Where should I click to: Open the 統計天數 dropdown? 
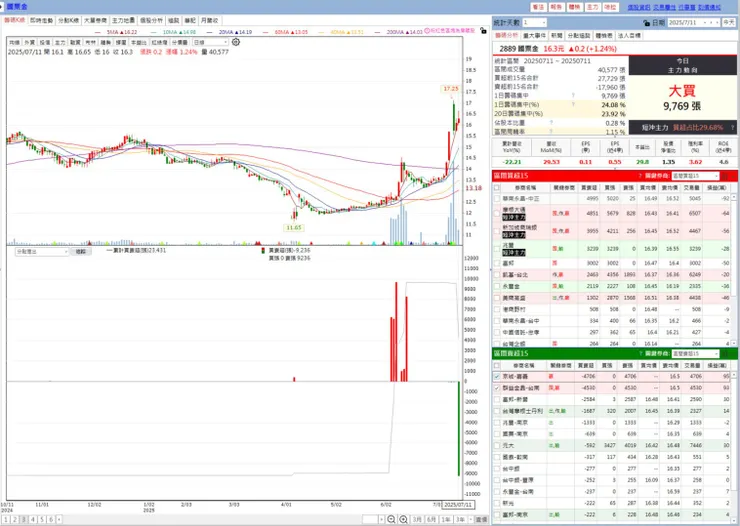tap(535, 23)
